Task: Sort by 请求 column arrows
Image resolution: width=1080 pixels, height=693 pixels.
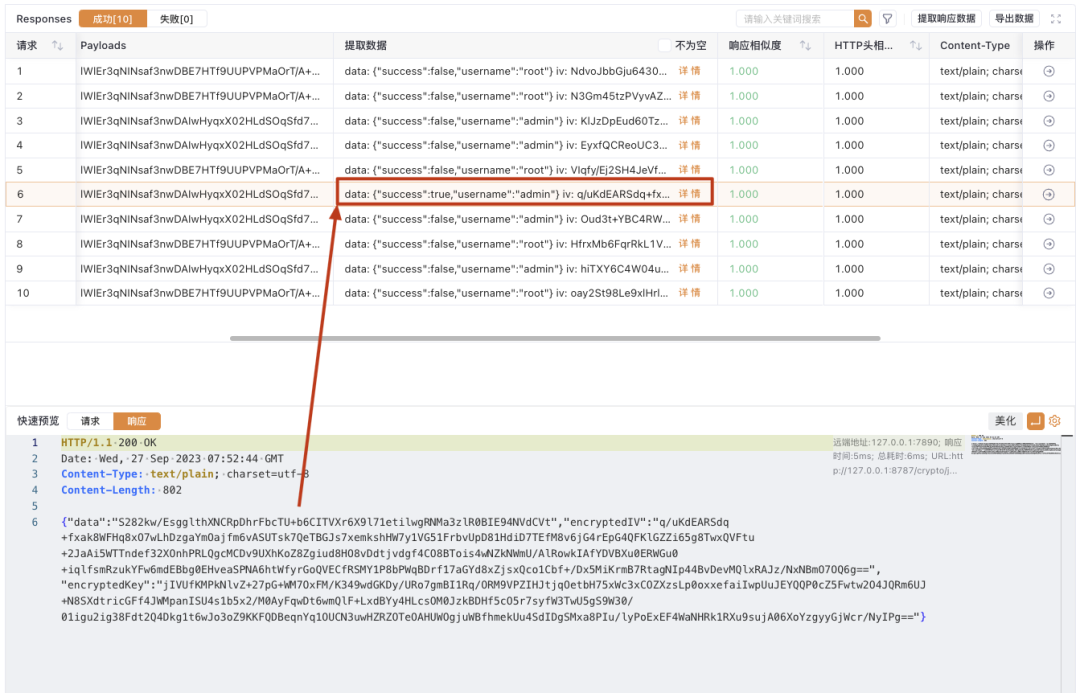Action: click(57, 45)
